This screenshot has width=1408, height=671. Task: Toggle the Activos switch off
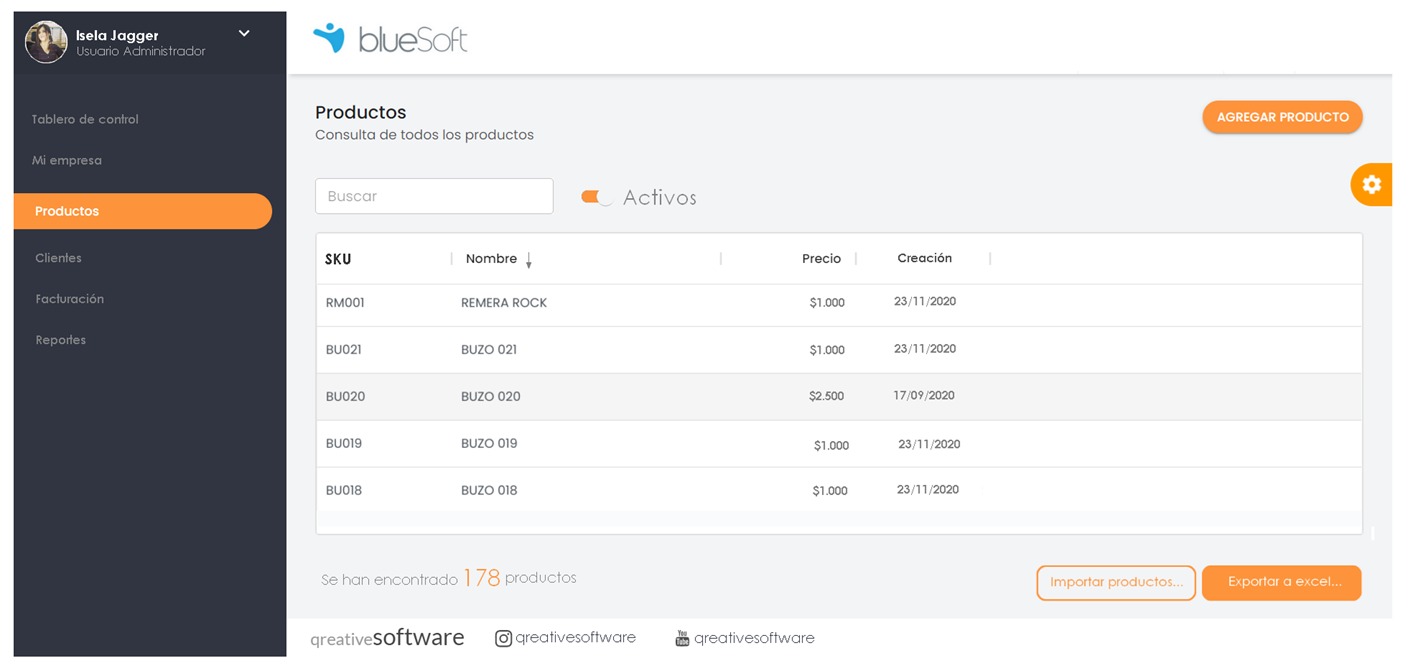[x=596, y=197]
